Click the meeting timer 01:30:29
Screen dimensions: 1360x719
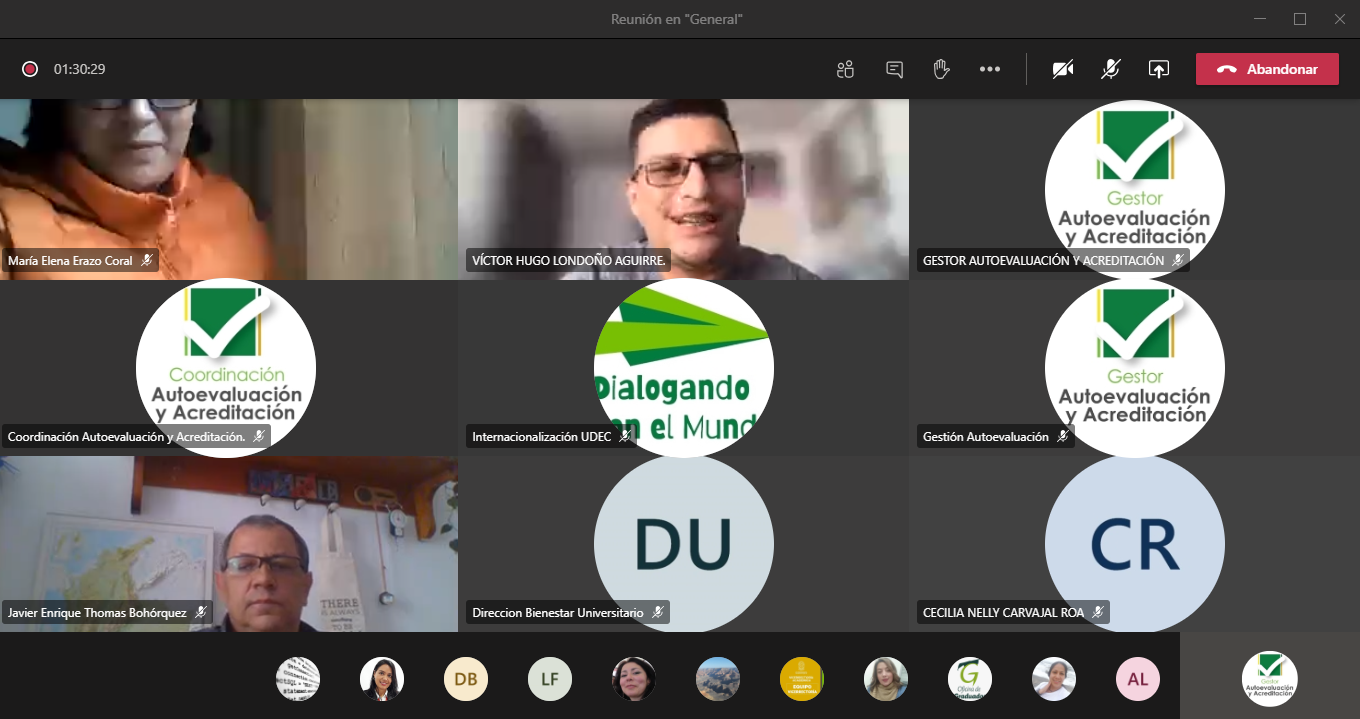coord(80,69)
